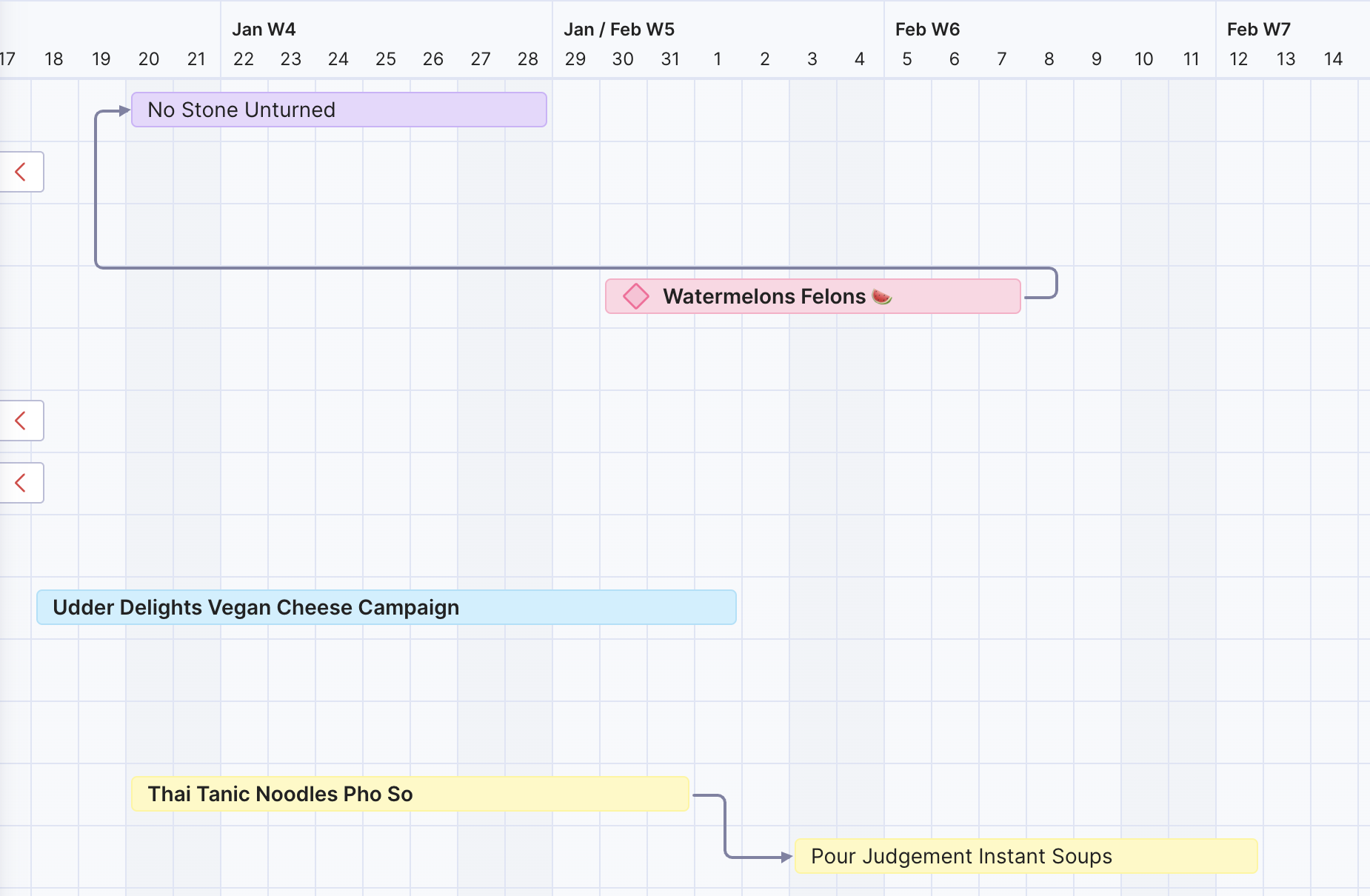Click day 20 in the date header

coord(149,59)
